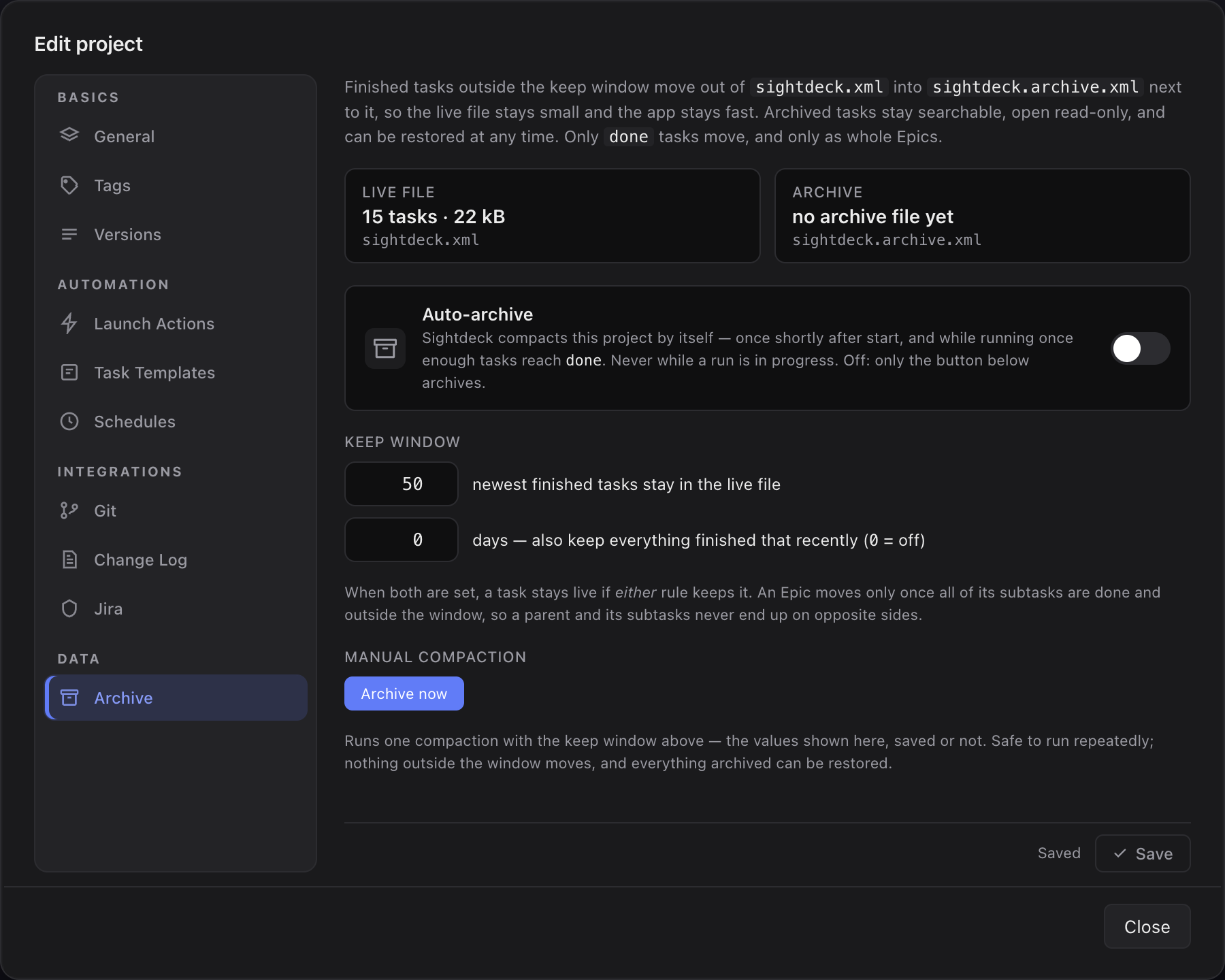This screenshot has height=980, width=1225.
Task: Click the General layers icon in sidebar
Action: tap(69, 135)
